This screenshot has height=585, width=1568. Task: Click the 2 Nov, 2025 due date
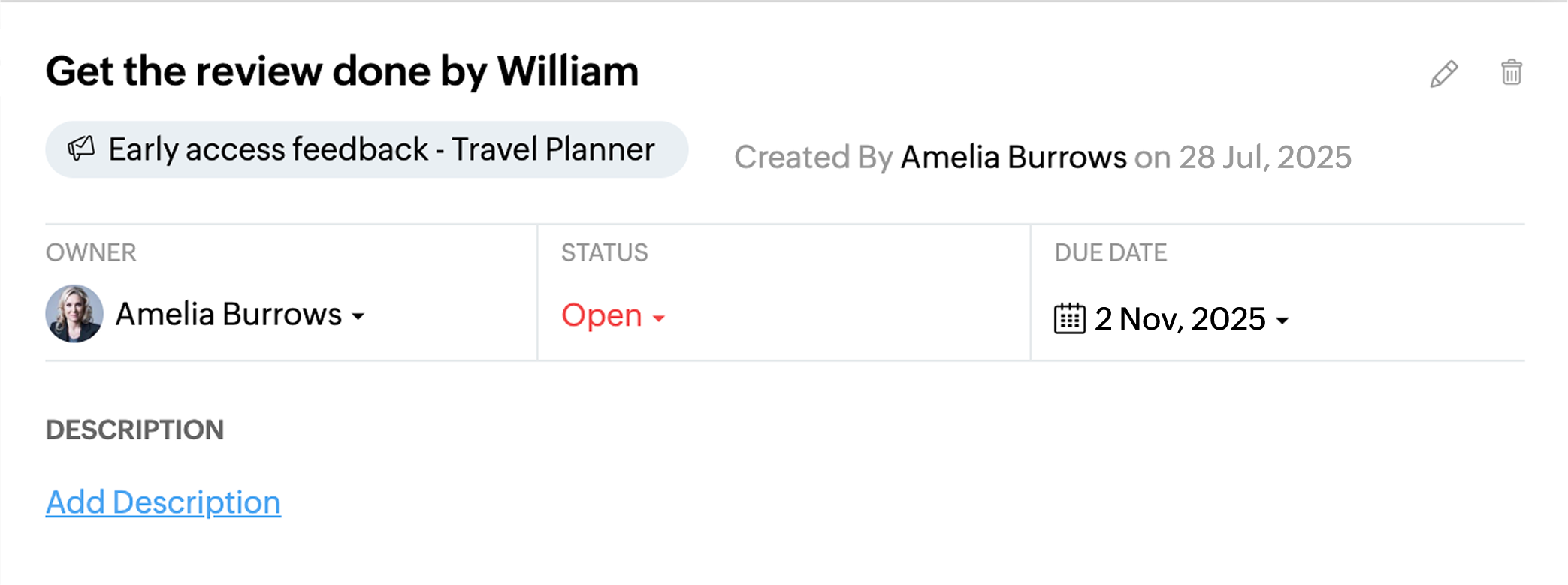tap(1180, 319)
